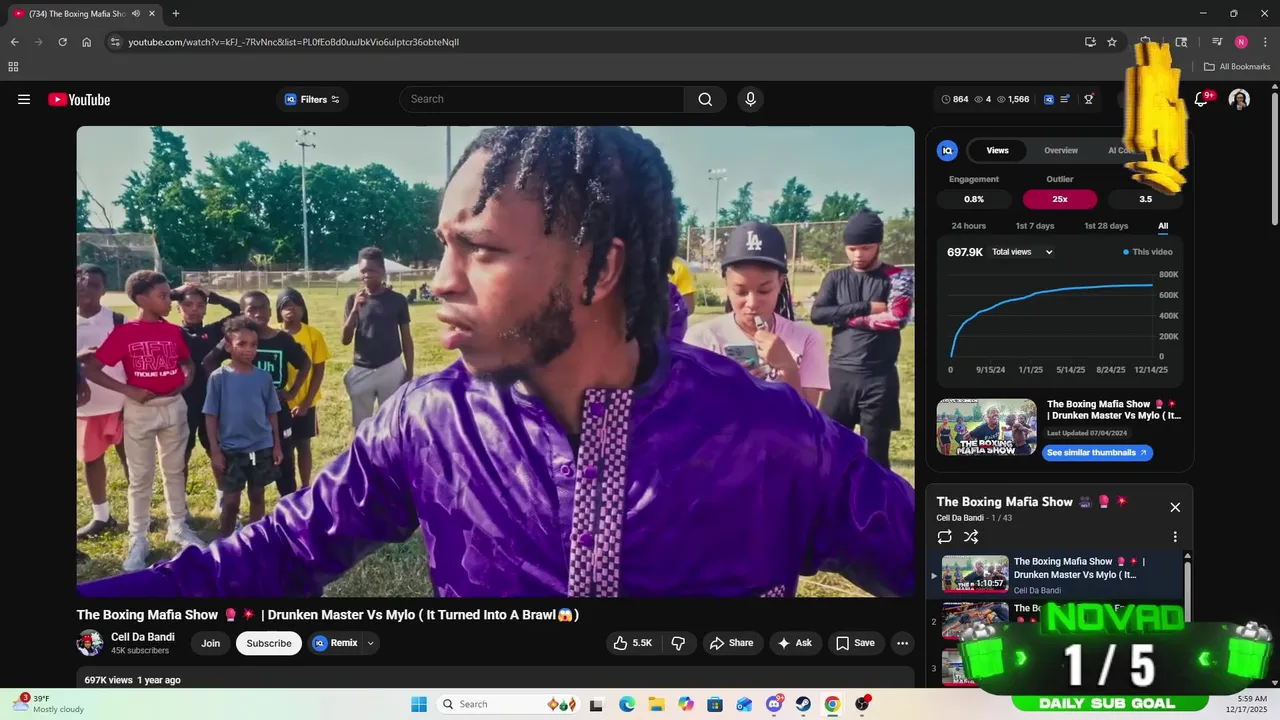
Task: Open the vidIQ trophy icon
Action: (x=1089, y=99)
